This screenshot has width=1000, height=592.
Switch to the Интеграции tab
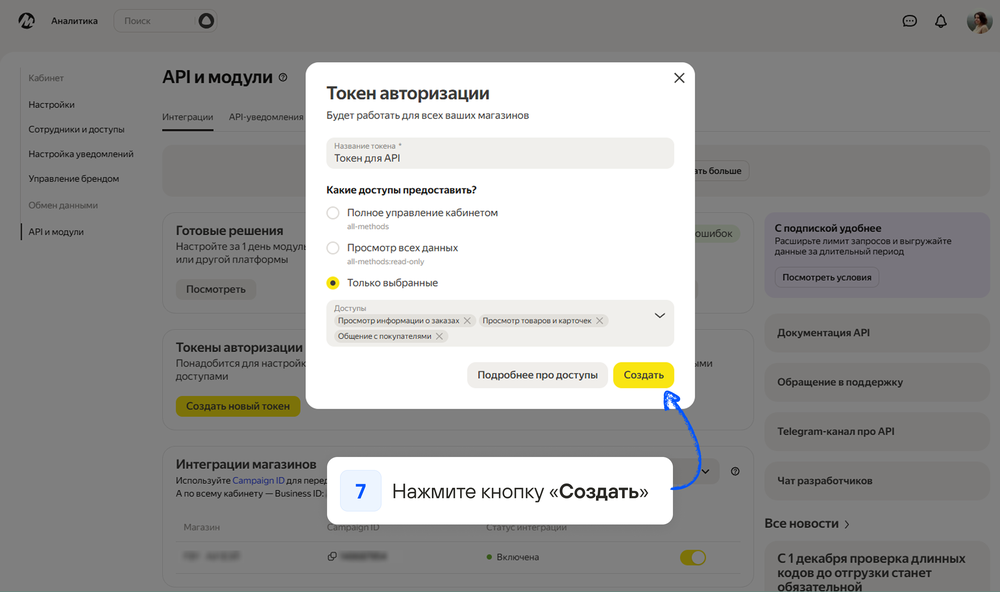point(188,117)
